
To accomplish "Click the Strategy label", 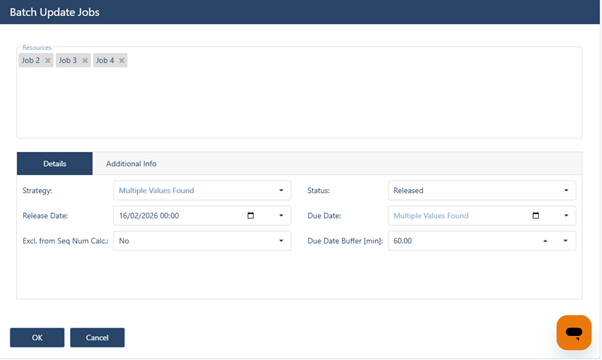I will (37, 190).
